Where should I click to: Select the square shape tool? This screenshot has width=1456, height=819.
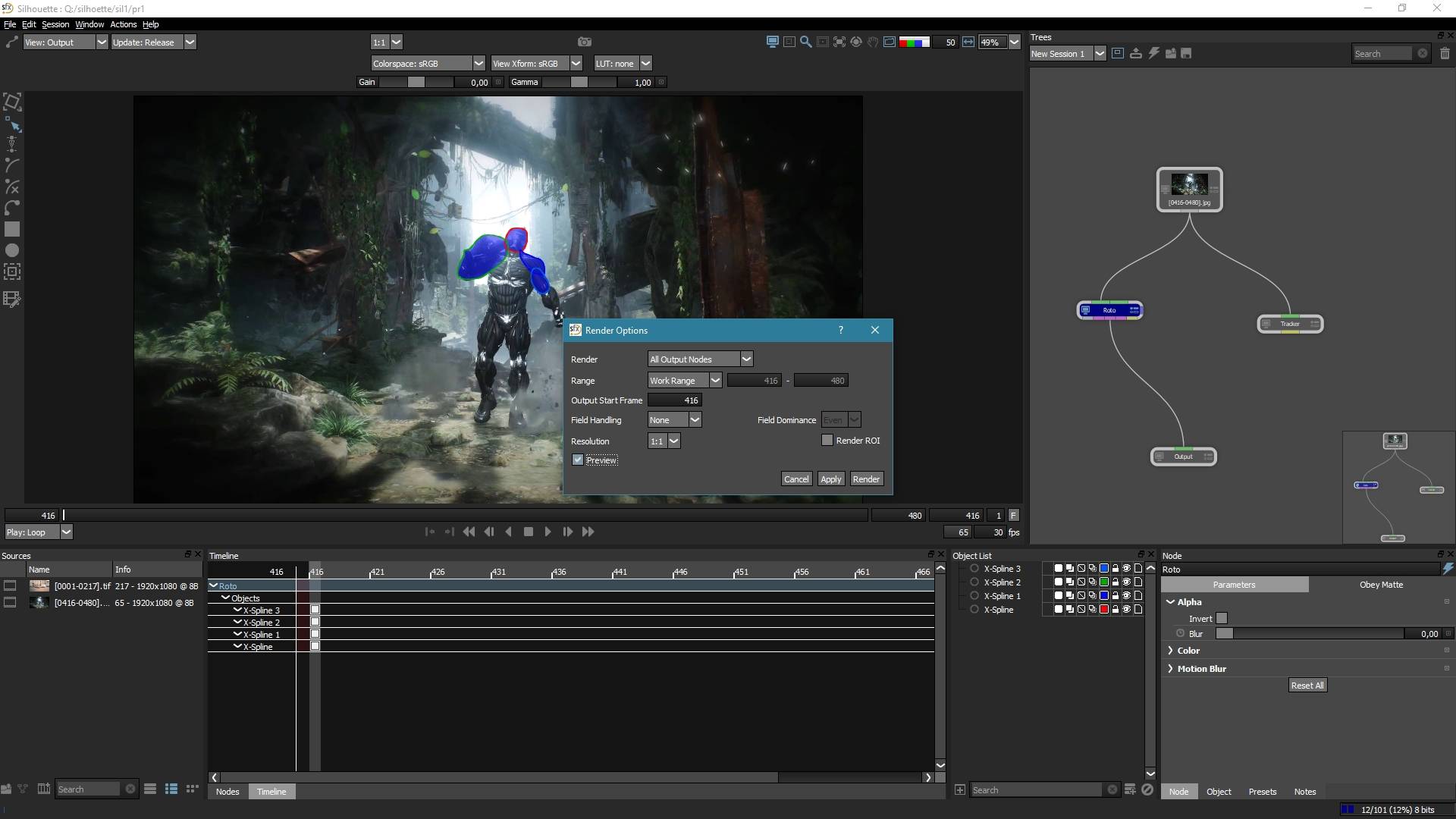tap(12, 229)
